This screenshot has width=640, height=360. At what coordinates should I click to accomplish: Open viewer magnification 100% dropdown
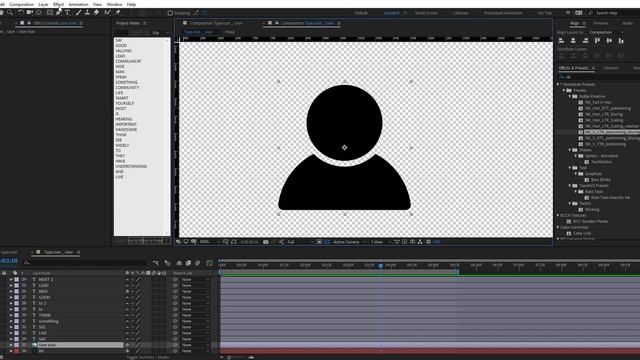coord(209,242)
